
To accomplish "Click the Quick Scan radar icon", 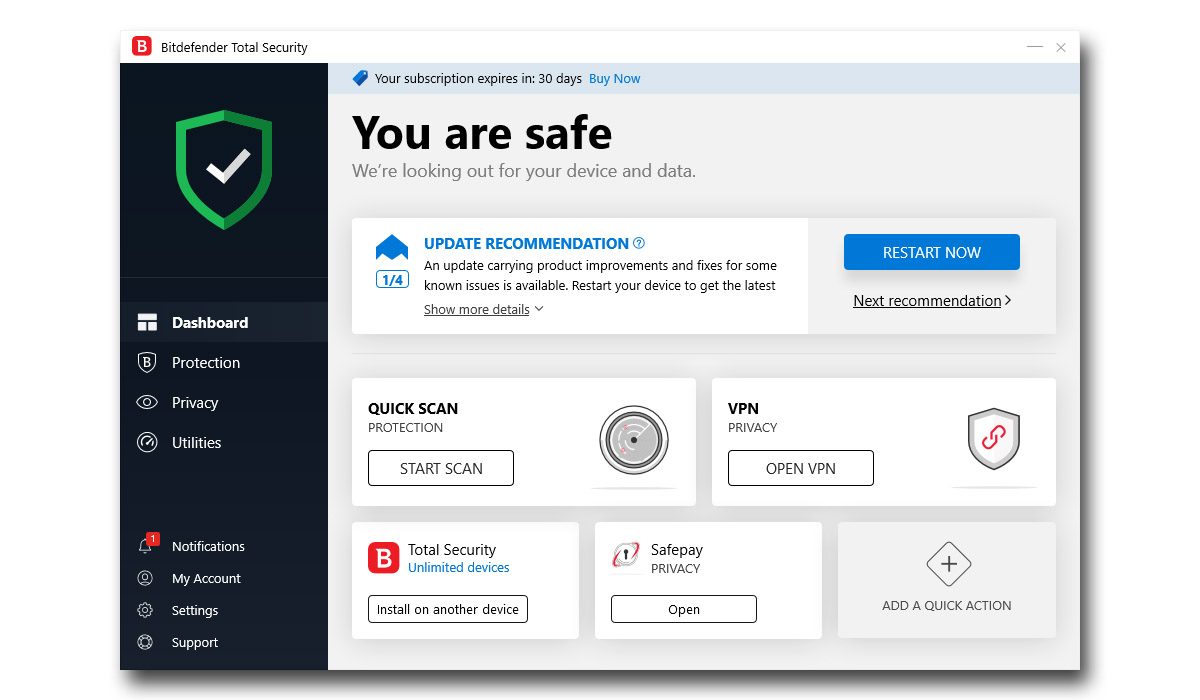I will pos(633,440).
